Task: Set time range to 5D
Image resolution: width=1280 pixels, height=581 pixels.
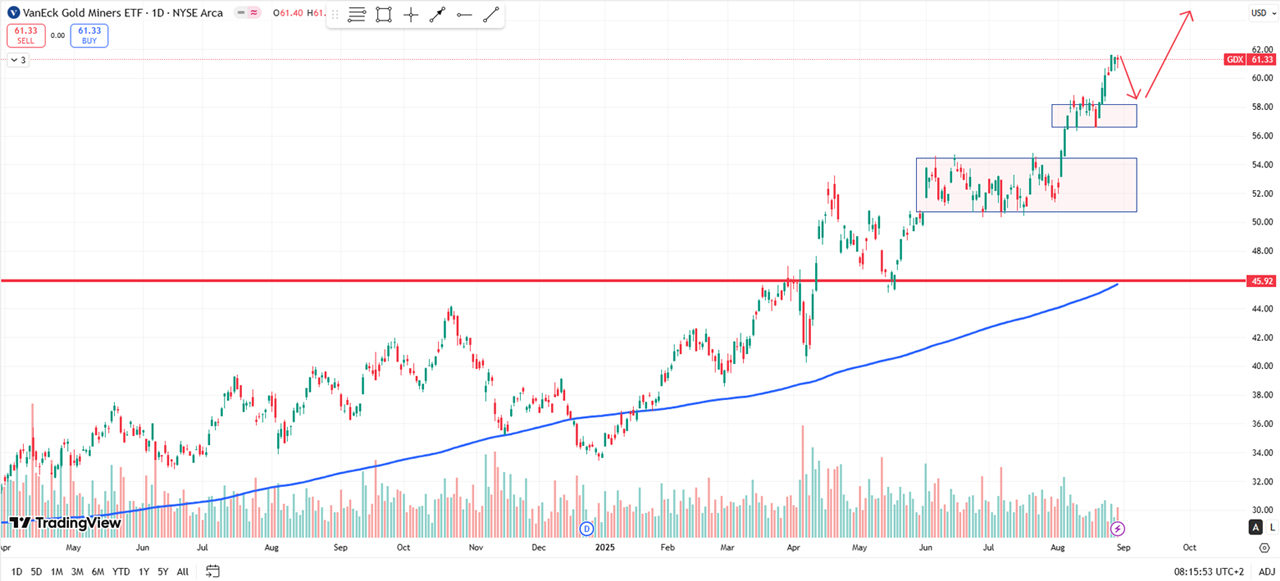Action: (36, 572)
